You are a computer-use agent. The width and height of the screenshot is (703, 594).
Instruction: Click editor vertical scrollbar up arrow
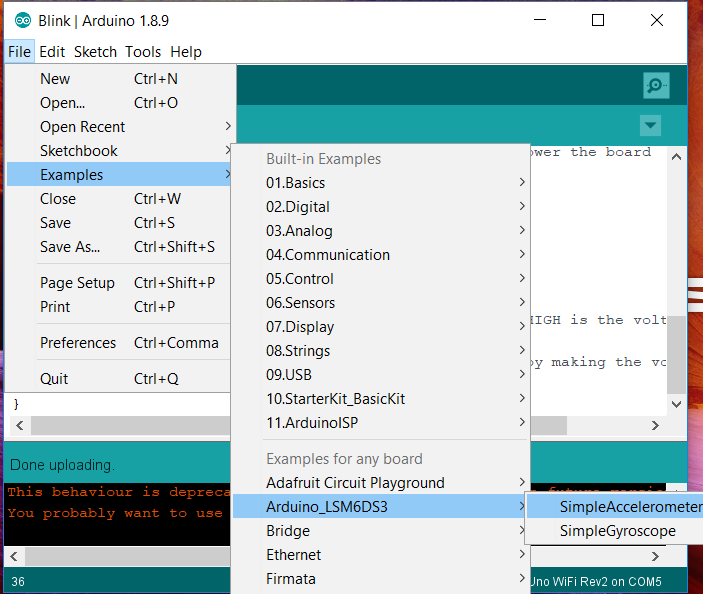click(677, 157)
